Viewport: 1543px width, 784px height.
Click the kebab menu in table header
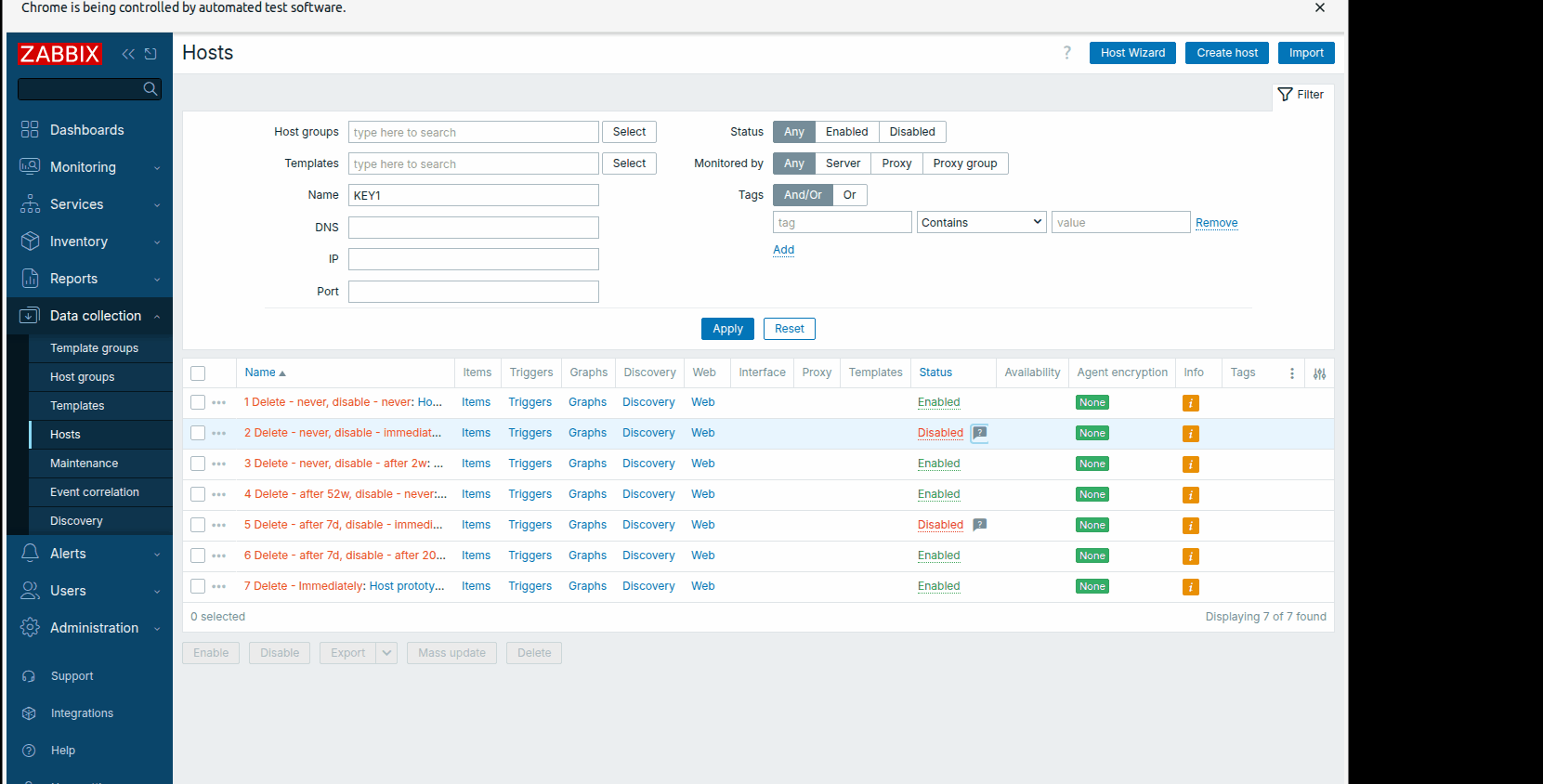click(1291, 373)
